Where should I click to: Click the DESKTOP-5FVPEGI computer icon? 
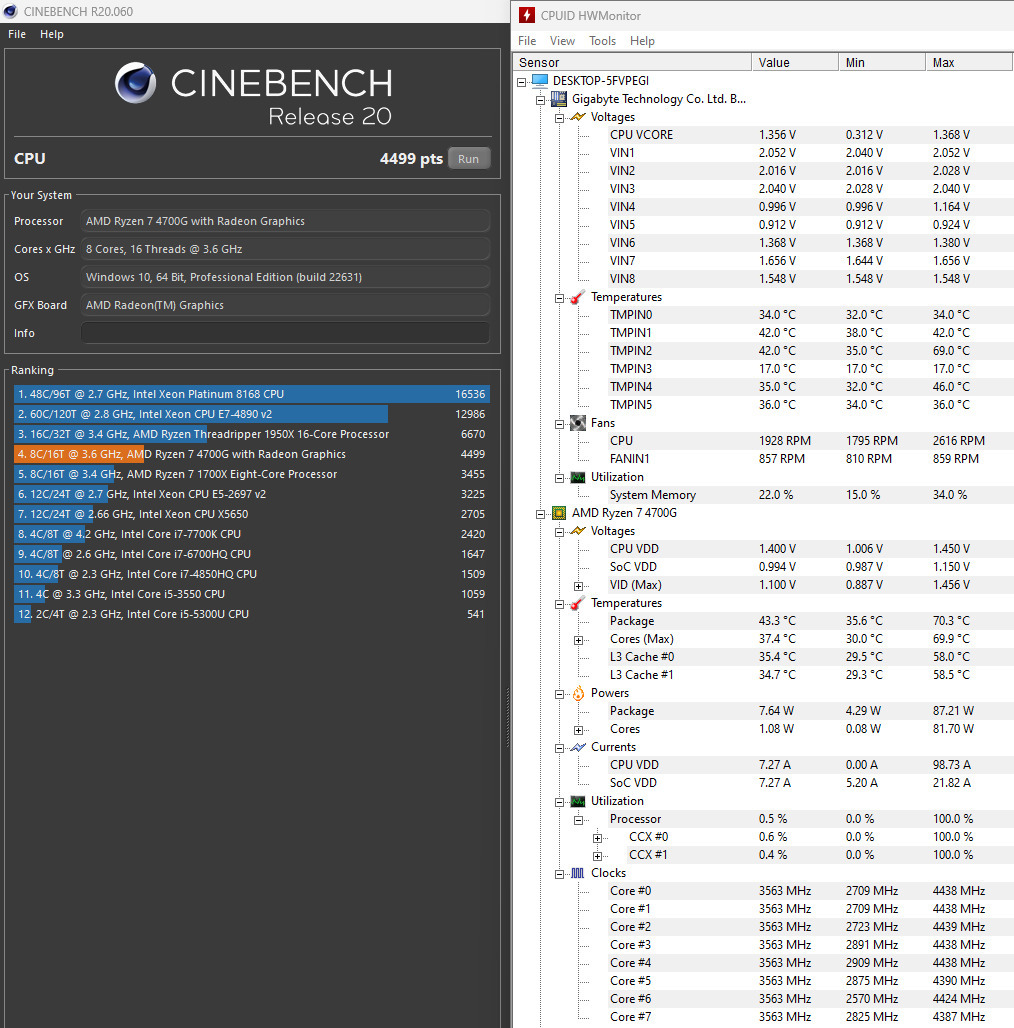pos(539,81)
